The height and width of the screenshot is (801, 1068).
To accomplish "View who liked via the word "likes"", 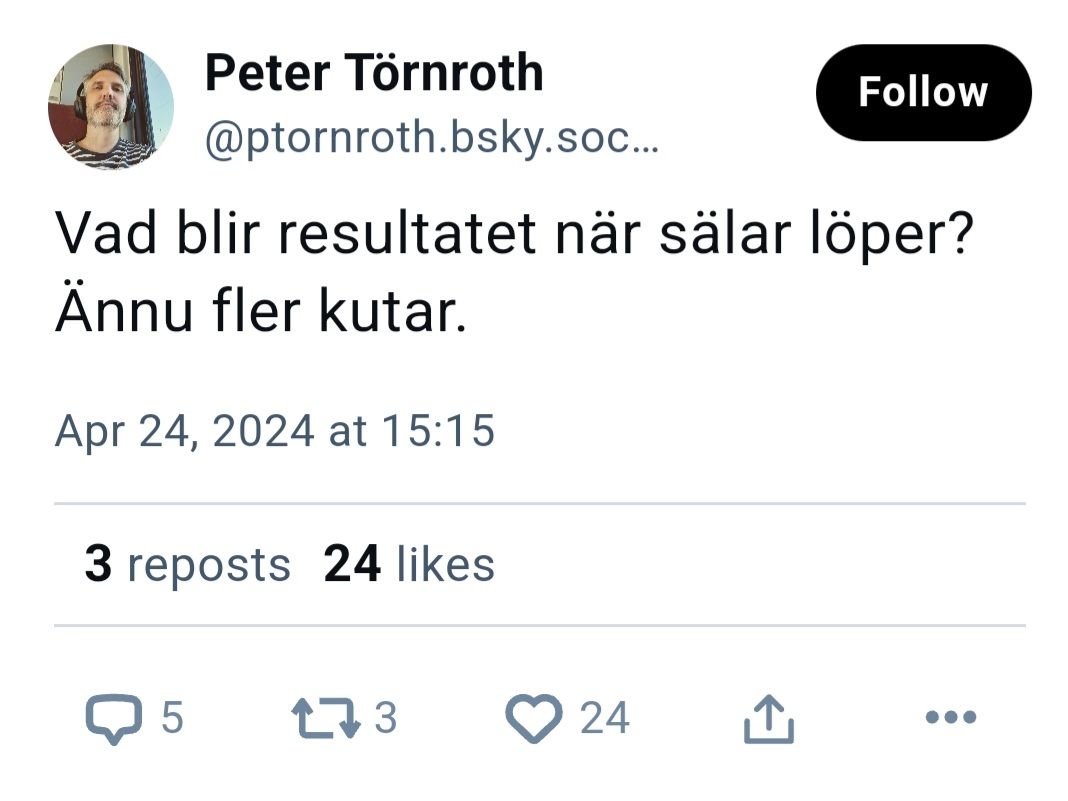I will click(x=445, y=565).
